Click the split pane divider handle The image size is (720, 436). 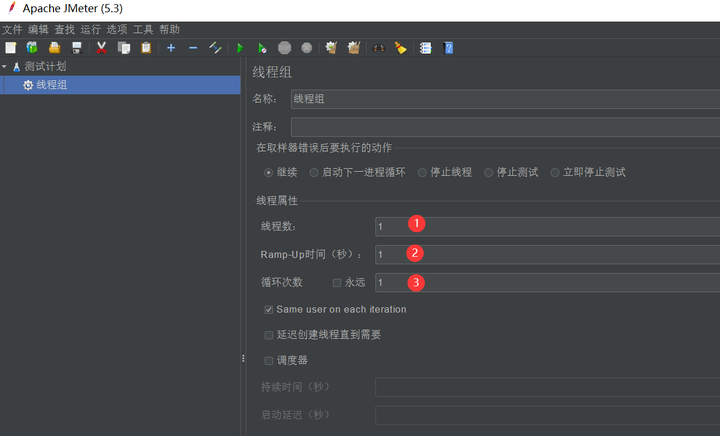tap(243, 358)
